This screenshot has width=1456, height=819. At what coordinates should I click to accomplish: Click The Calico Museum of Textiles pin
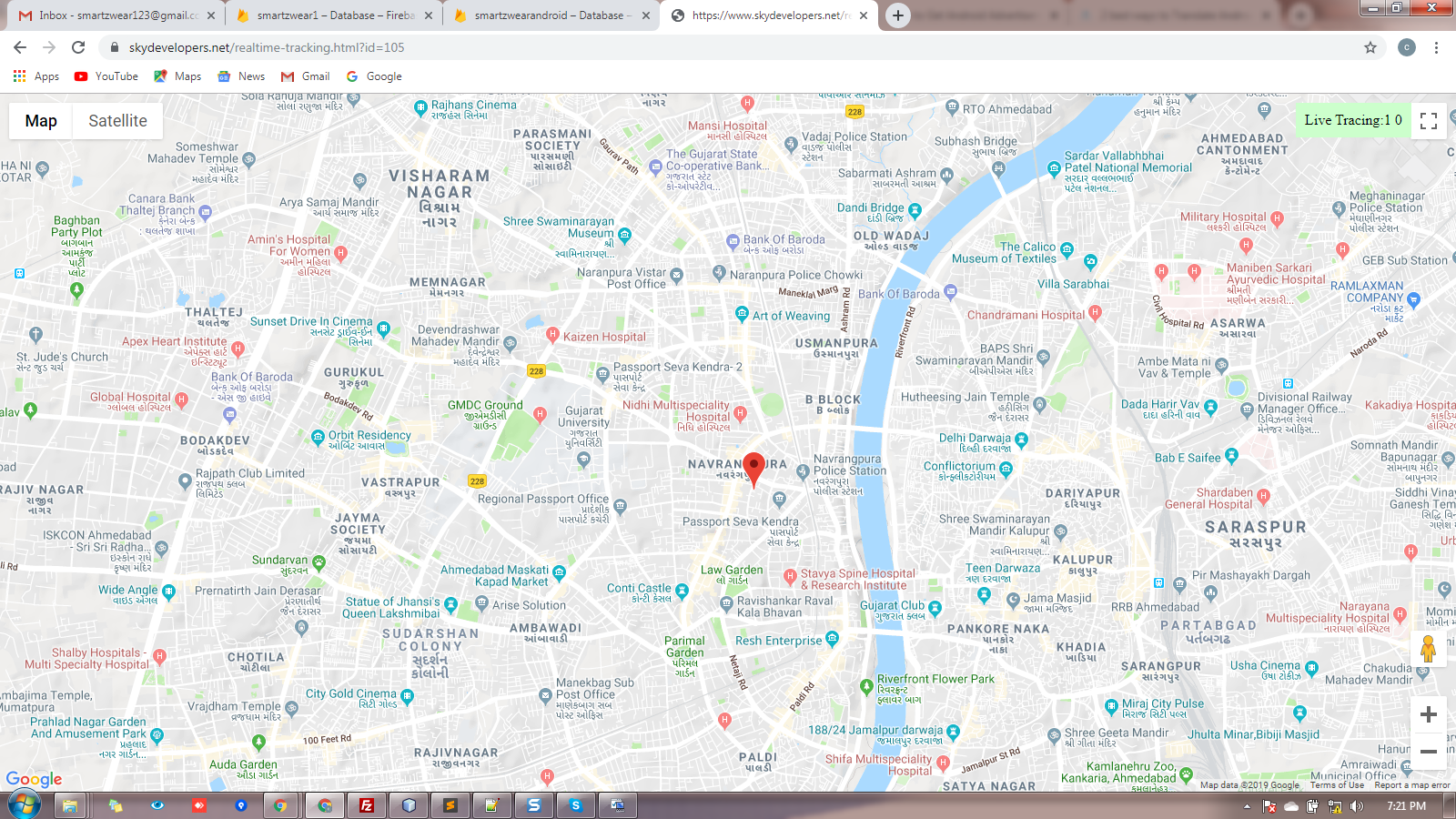[x=1067, y=249]
